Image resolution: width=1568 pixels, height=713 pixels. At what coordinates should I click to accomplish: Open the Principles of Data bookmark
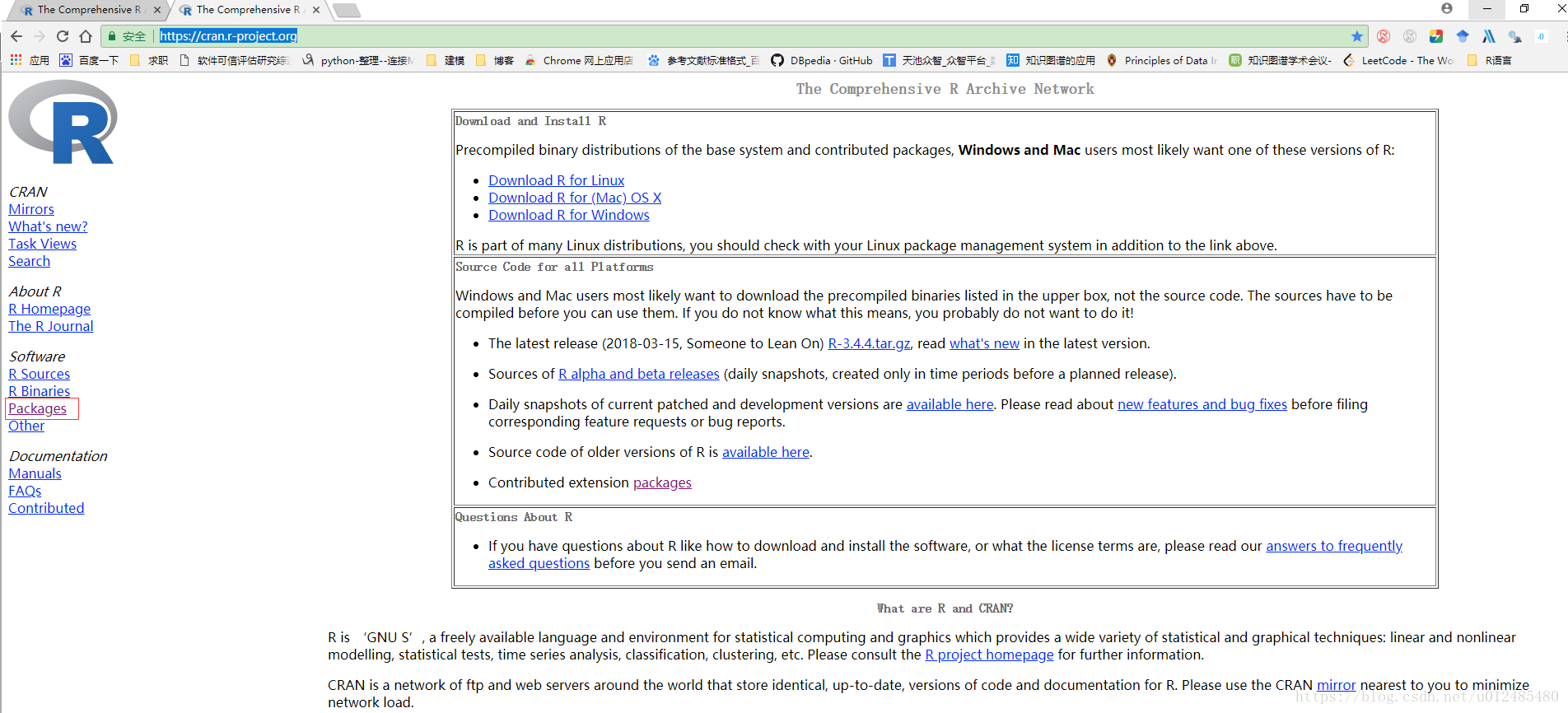click(x=1162, y=60)
